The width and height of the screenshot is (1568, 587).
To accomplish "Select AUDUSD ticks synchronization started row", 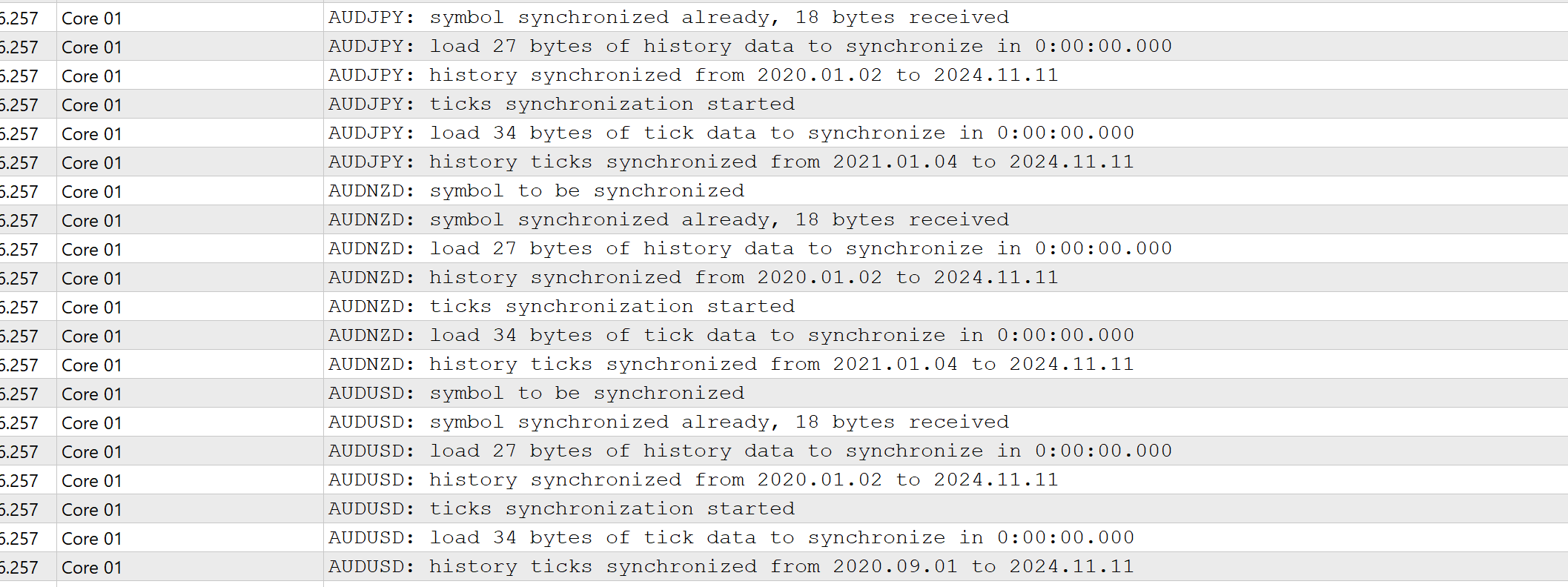I will [784, 508].
